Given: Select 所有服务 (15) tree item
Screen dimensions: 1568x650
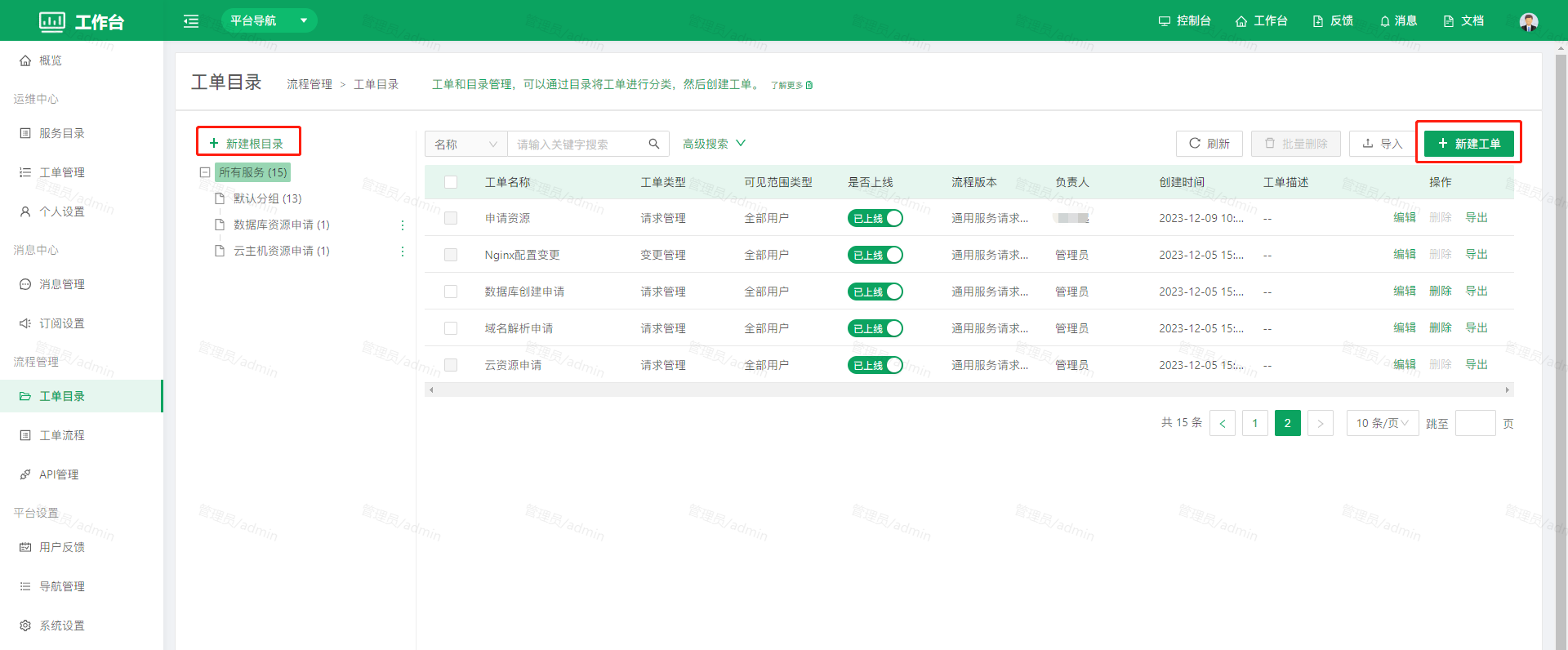Looking at the screenshot, I should click(253, 172).
